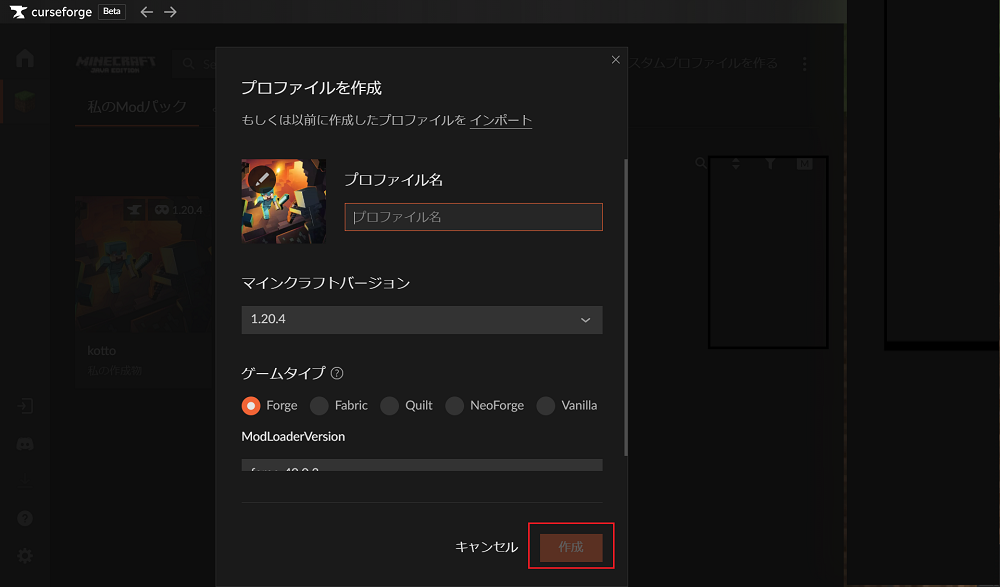1000x587 pixels.
Task: Select the Forge game type
Action: pyautogui.click(x=251, y=405)
